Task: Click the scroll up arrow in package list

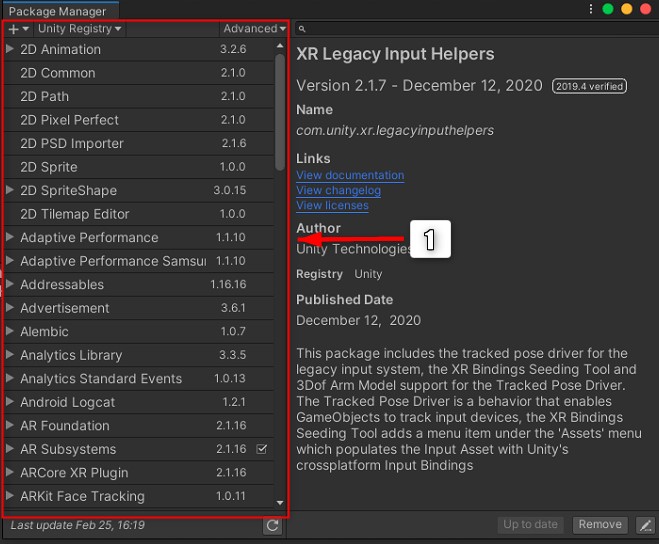Action: pos(280,45)
